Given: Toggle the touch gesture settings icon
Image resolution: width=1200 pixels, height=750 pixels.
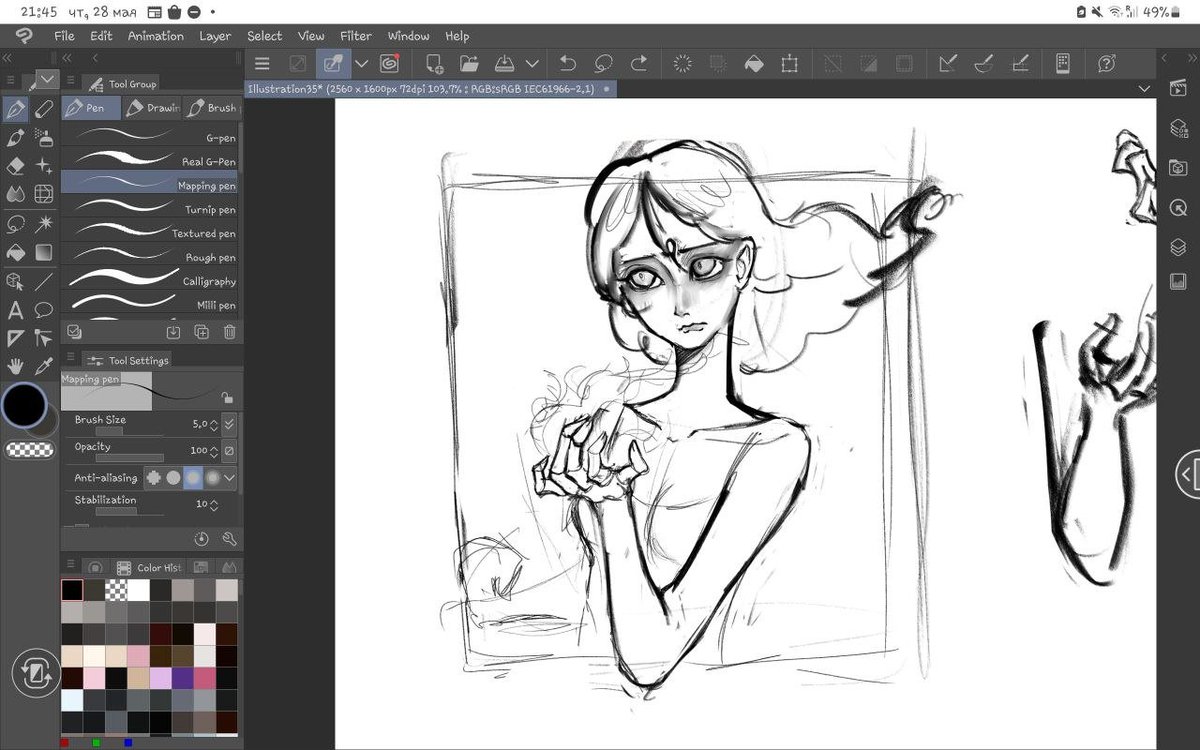Looking at the screenshot, I should click(332, 64).
